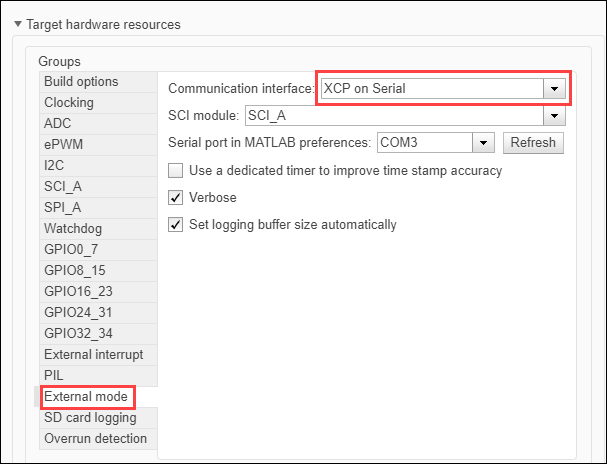Open the SCI_A group
This screenshot has height=464, width=607.
pyautogui.click(x=63, y=187)
